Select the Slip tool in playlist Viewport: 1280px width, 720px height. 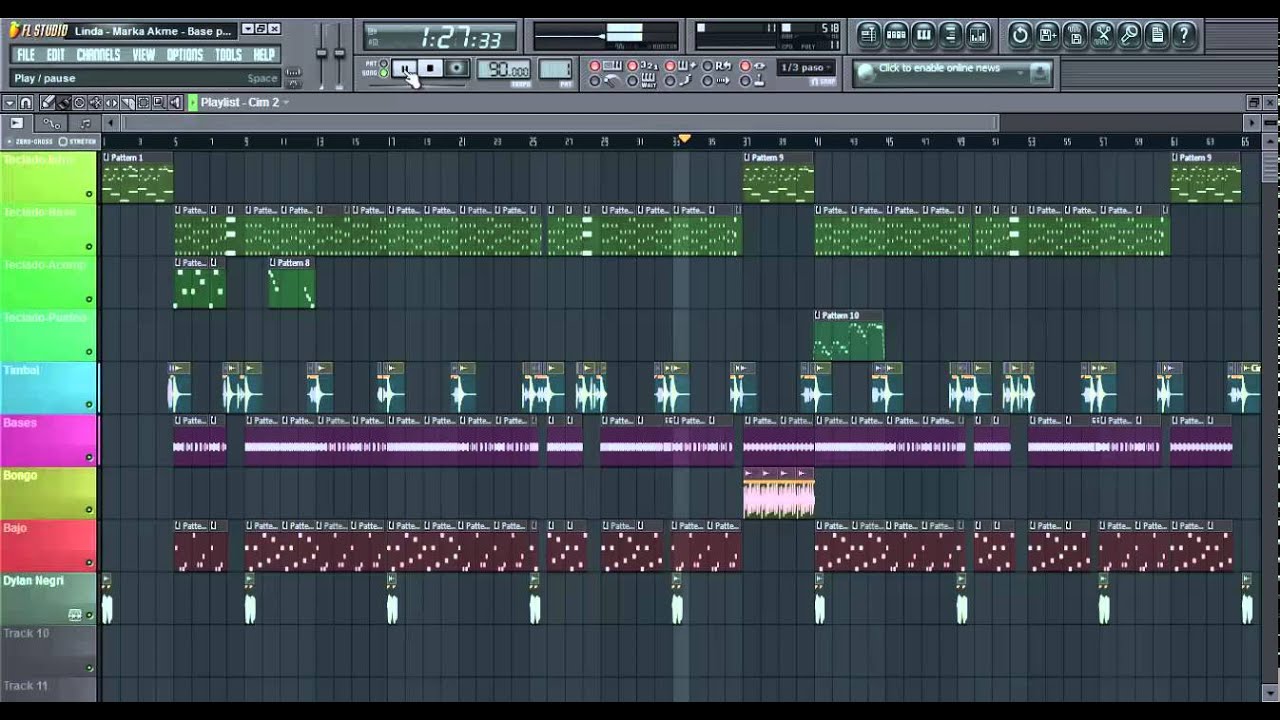click(111, 102)
